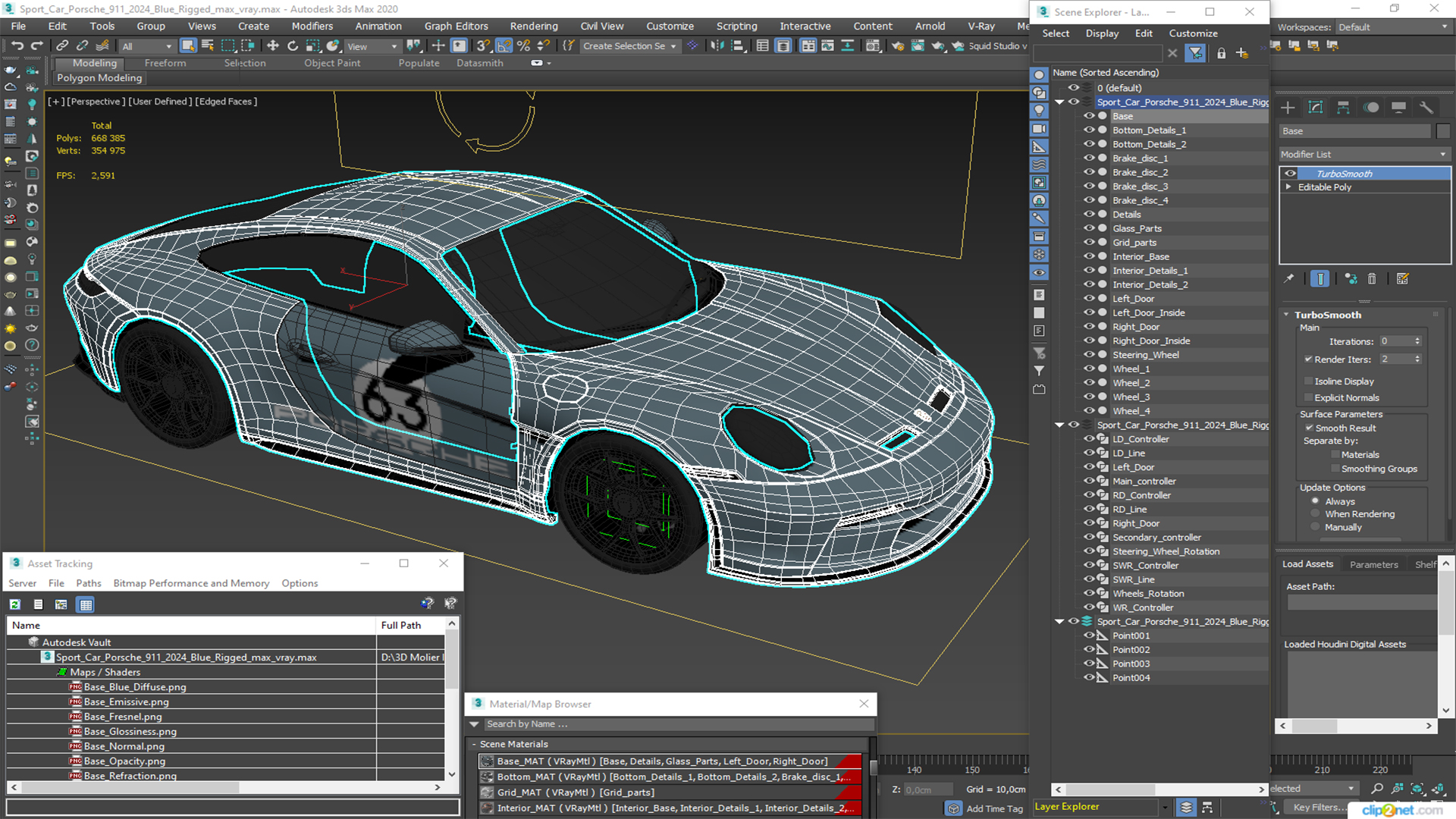Click the Polygon Modeling button
The image size is (1456, 819).
(x=99, y=78)
